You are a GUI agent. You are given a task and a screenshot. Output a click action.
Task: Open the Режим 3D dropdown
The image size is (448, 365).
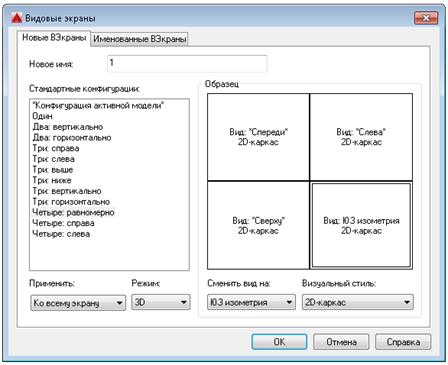pyautogui.click(x=161, y=302)
